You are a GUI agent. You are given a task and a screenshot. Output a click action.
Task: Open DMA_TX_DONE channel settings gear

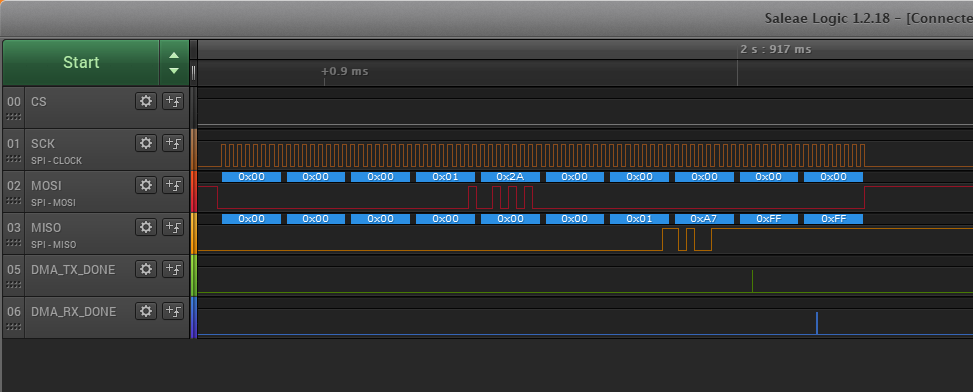(146, 269)
